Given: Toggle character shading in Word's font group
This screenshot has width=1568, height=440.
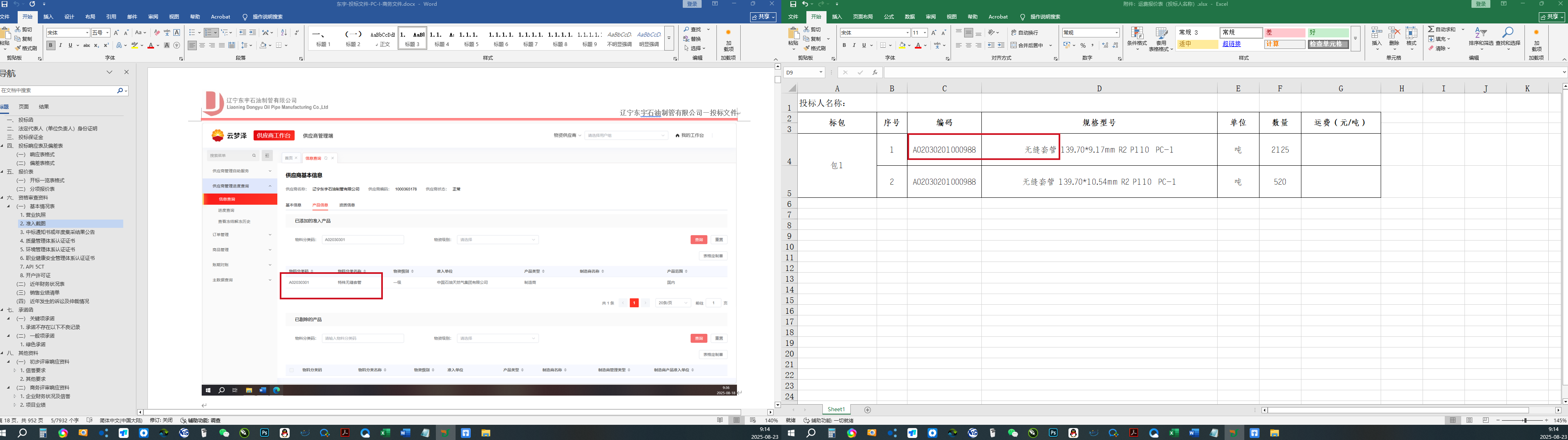Looking at the screenshot, I should click(167, 46).
